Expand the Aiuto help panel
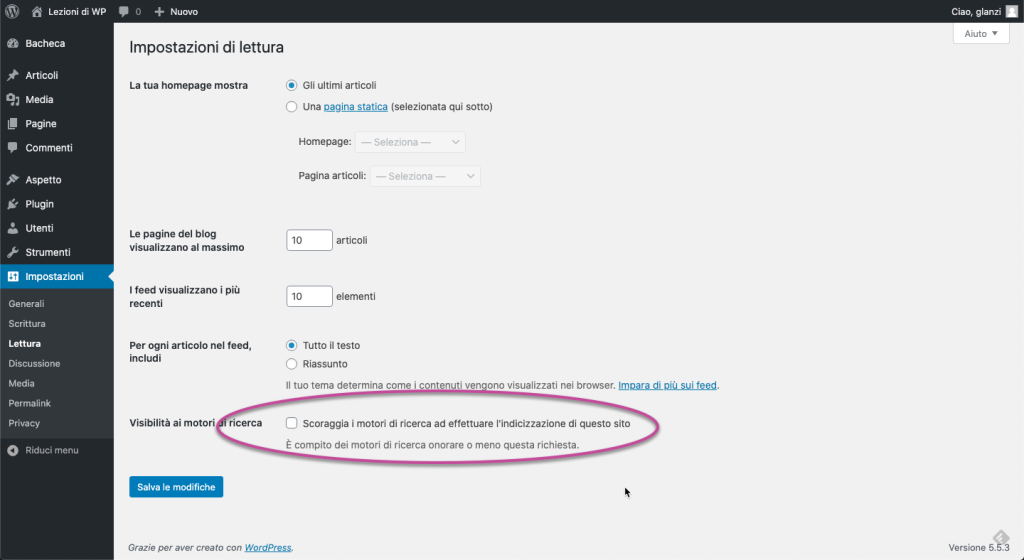1024x560 pixels. 981,33
